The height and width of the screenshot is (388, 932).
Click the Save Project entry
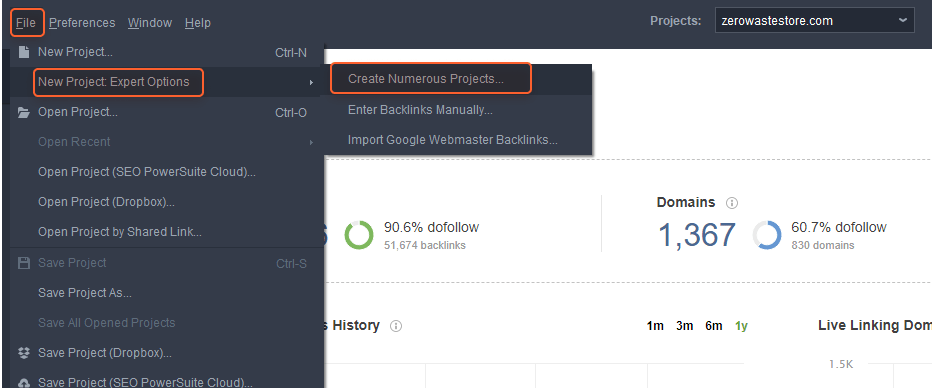pyautogui.click(x=167, y=263)
